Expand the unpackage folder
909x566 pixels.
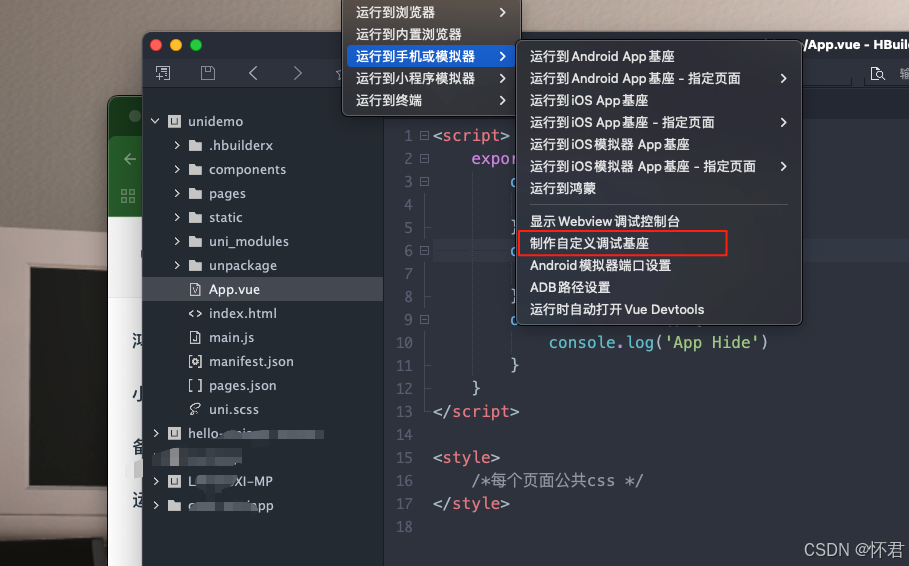[177, 265]
